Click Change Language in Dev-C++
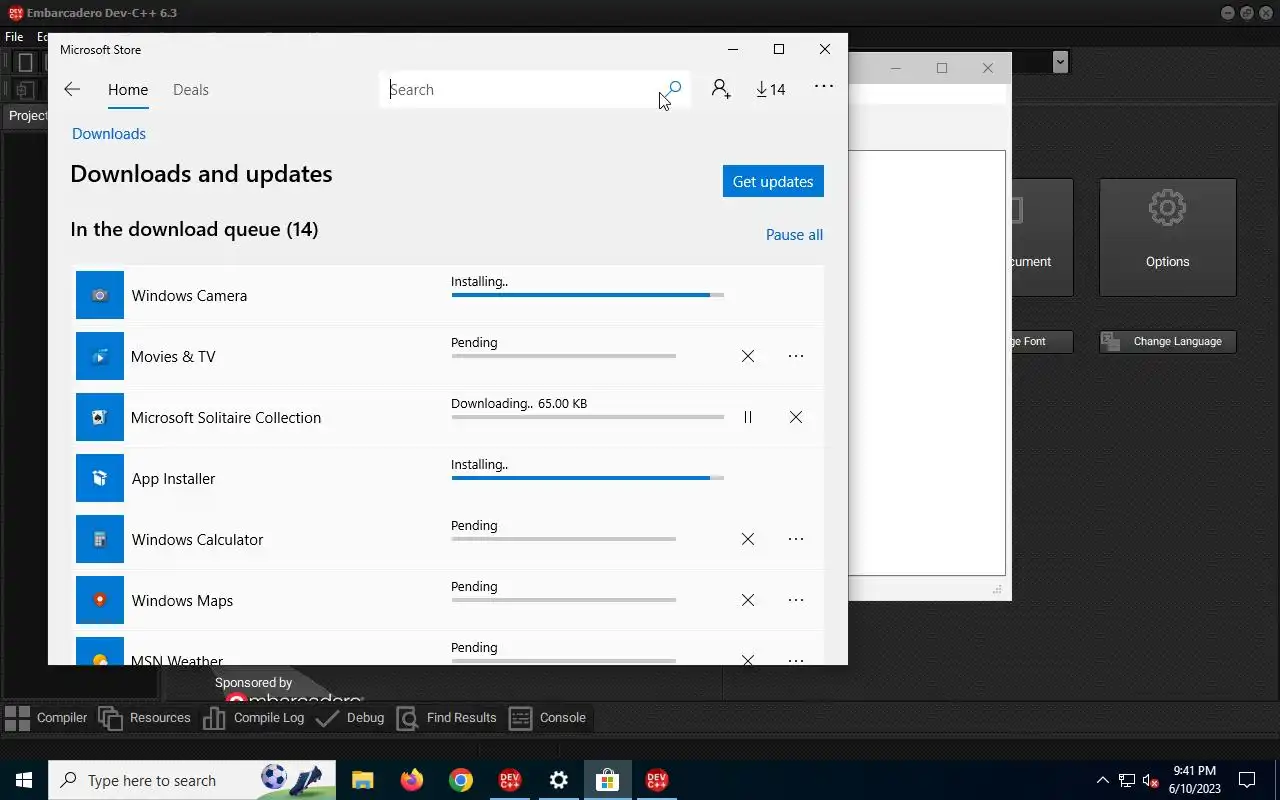The height and width of the screenshot is (800, 1280). (1167, 341)
